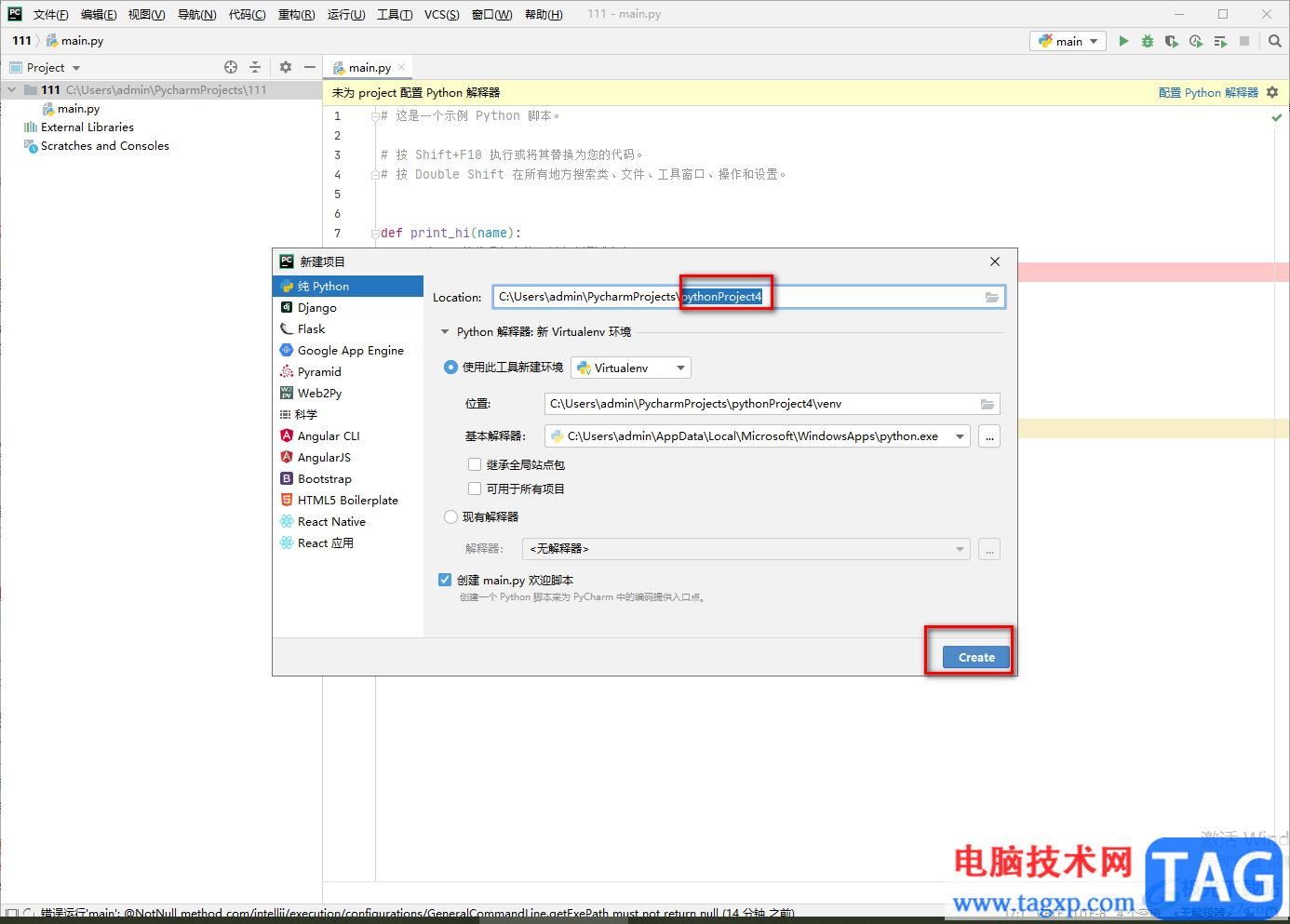Click the Debug bug icon
The width and height of the screenshot is (1290, 924).
1148,41
